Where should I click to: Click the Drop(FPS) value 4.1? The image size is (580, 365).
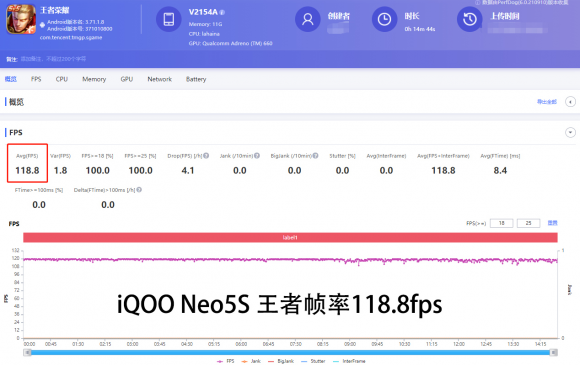click(x=188, y=170)
